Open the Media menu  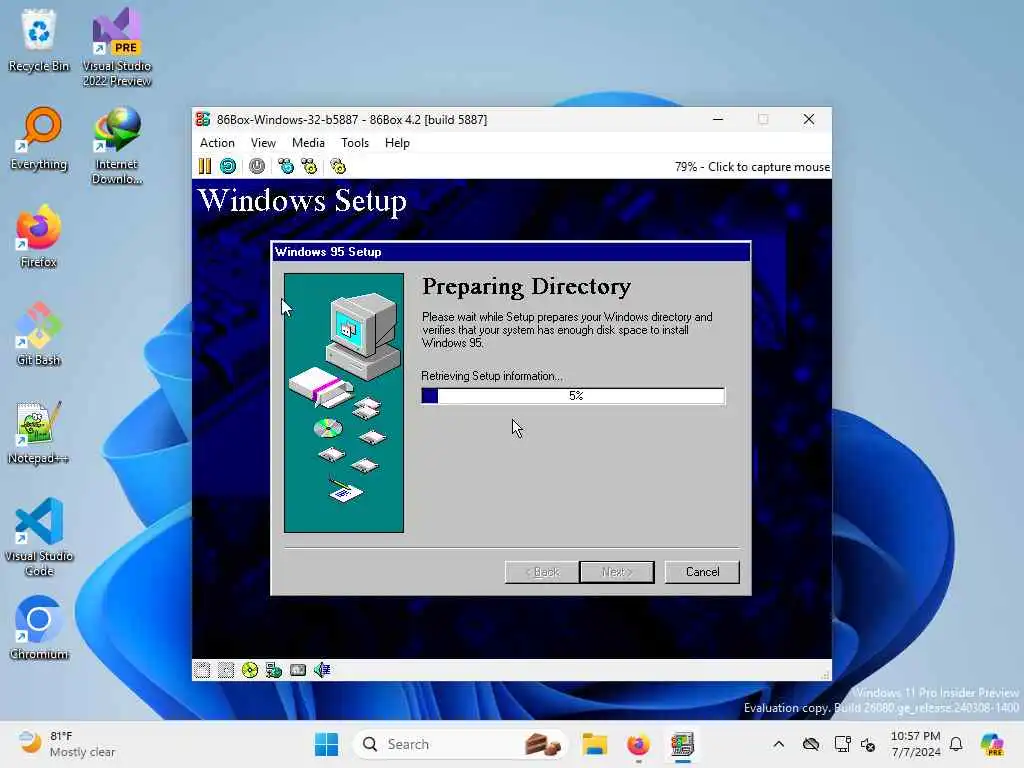308,143
